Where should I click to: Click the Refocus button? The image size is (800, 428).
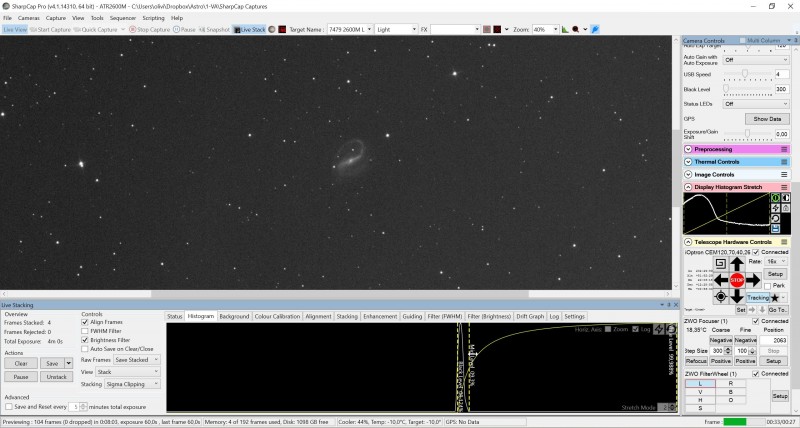696,361
